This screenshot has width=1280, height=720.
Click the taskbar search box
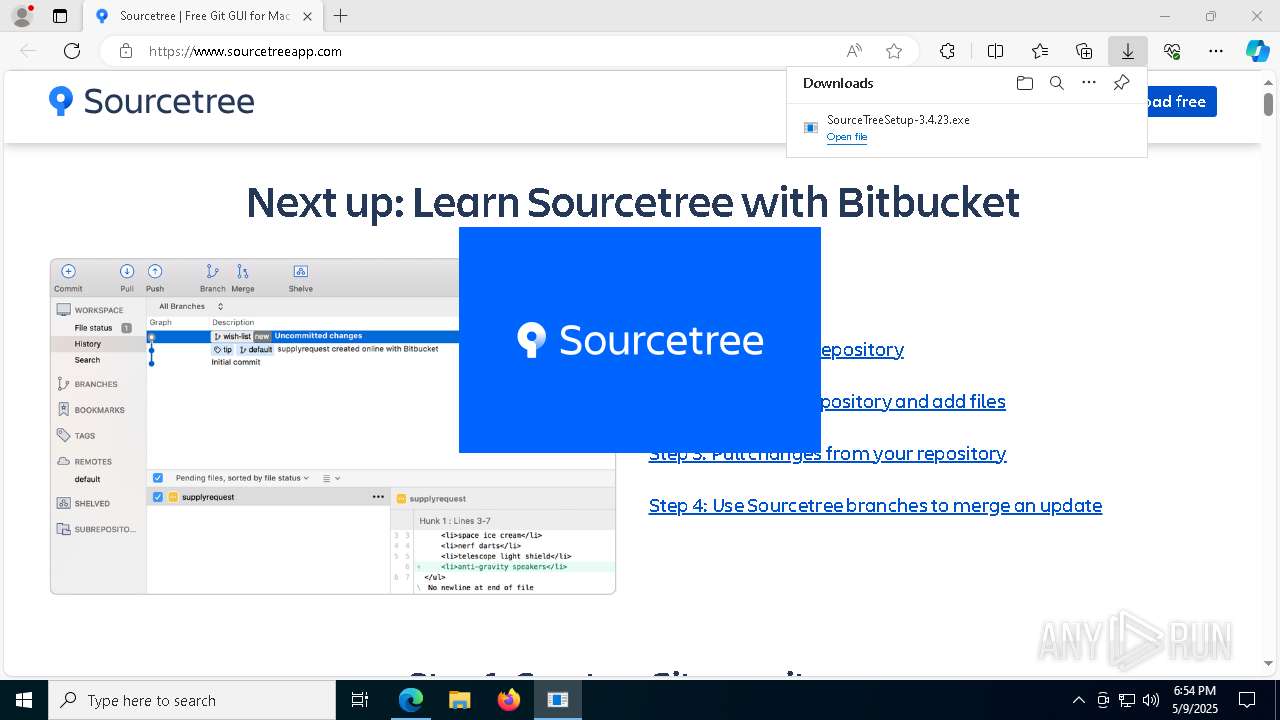[192, 700]
